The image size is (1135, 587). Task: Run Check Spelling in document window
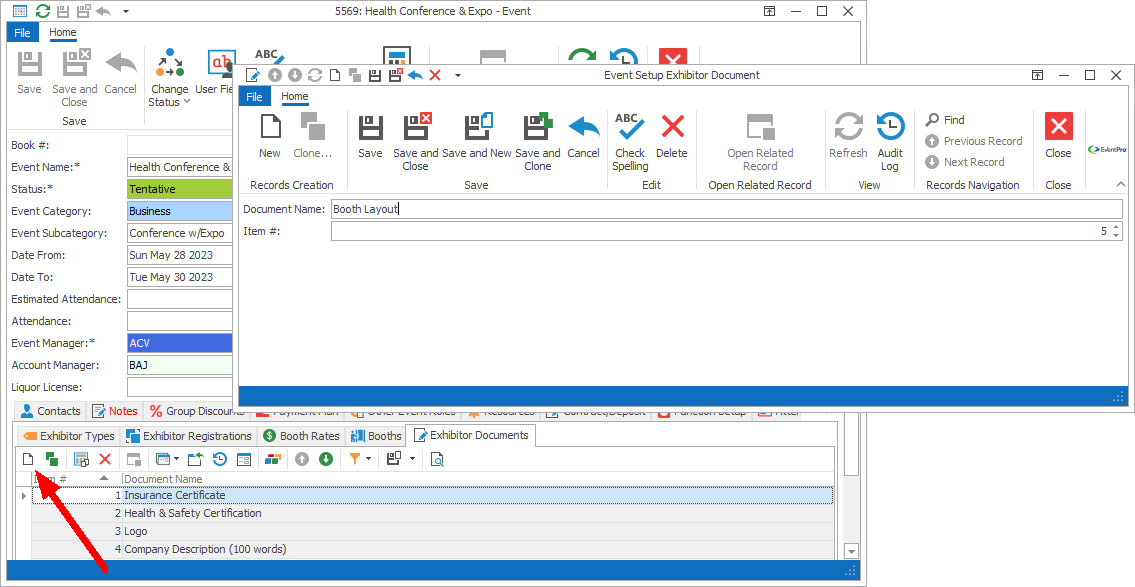pyautogui.click(x=630, y=142)
